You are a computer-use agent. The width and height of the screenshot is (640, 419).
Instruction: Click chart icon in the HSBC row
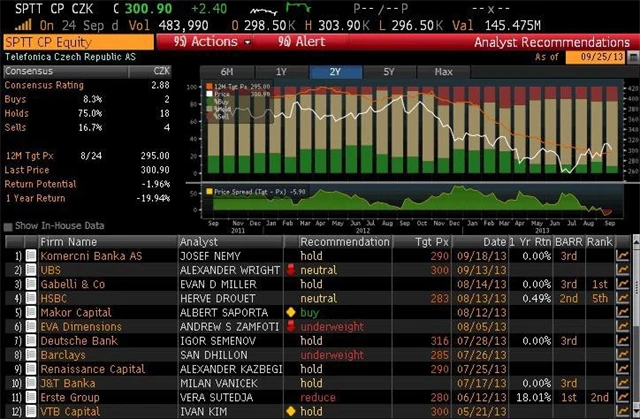click(x=624, y=298)
